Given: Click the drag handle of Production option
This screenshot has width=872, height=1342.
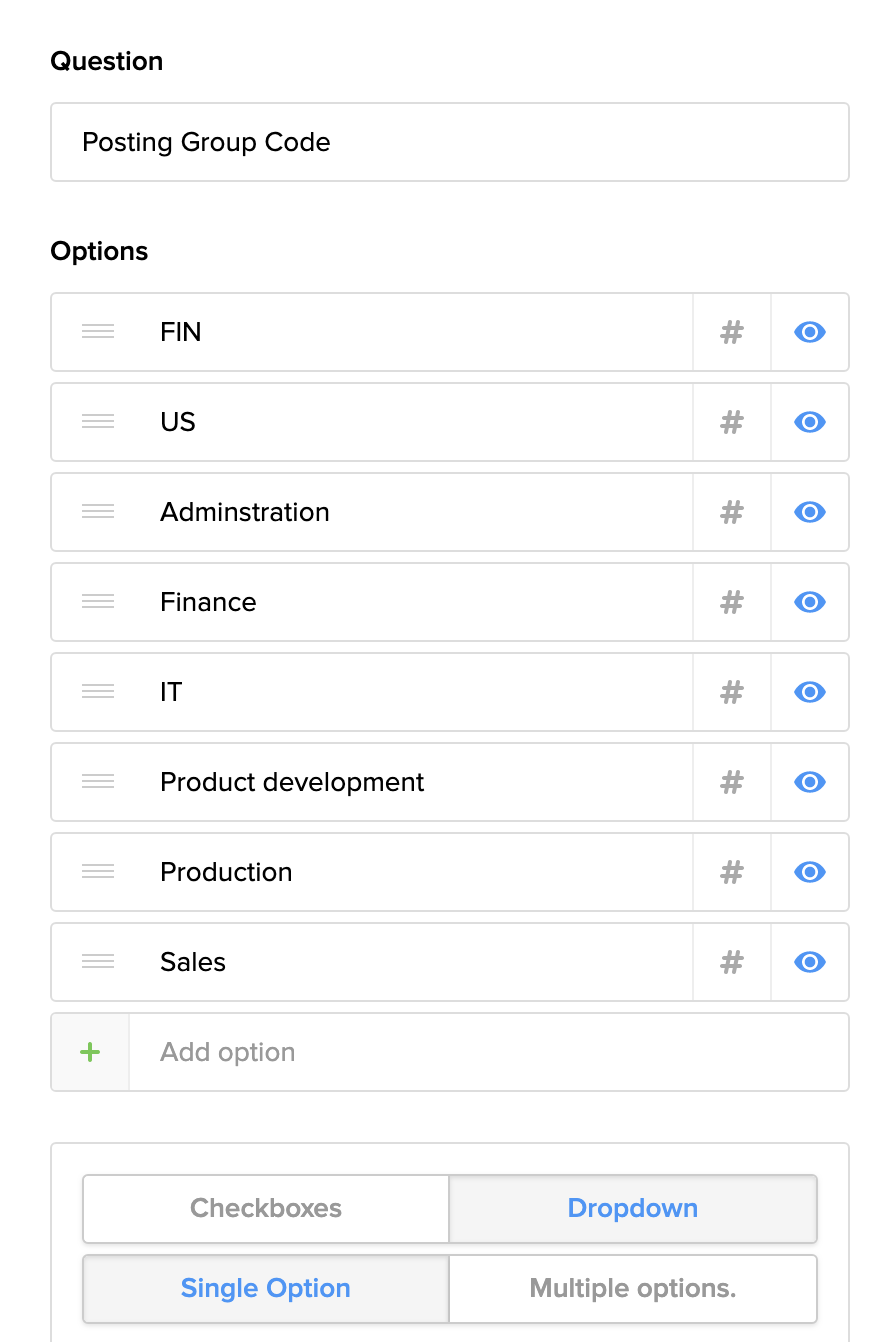Looking at the screenshot, I should pyautogui.click(x=98, y=872).
